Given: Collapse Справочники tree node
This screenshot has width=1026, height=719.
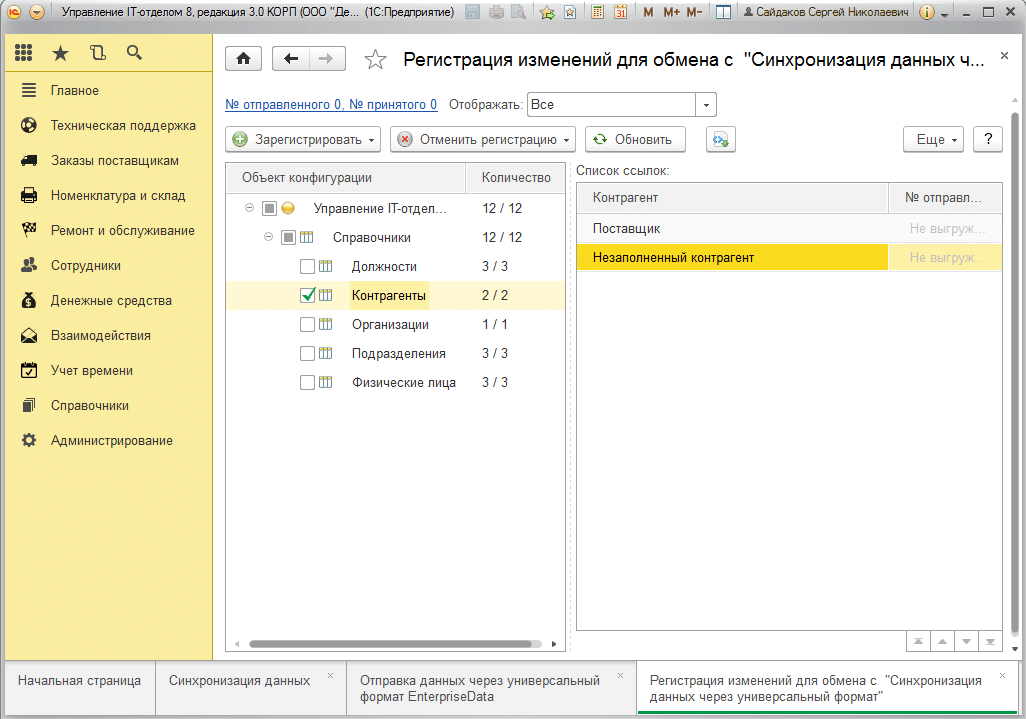Looking at the screenshot, I should coord(268,237).
